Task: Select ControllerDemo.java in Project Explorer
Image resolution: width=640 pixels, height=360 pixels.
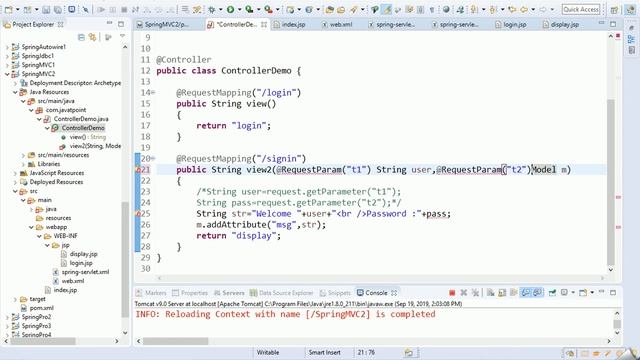Action: point(81,119)
